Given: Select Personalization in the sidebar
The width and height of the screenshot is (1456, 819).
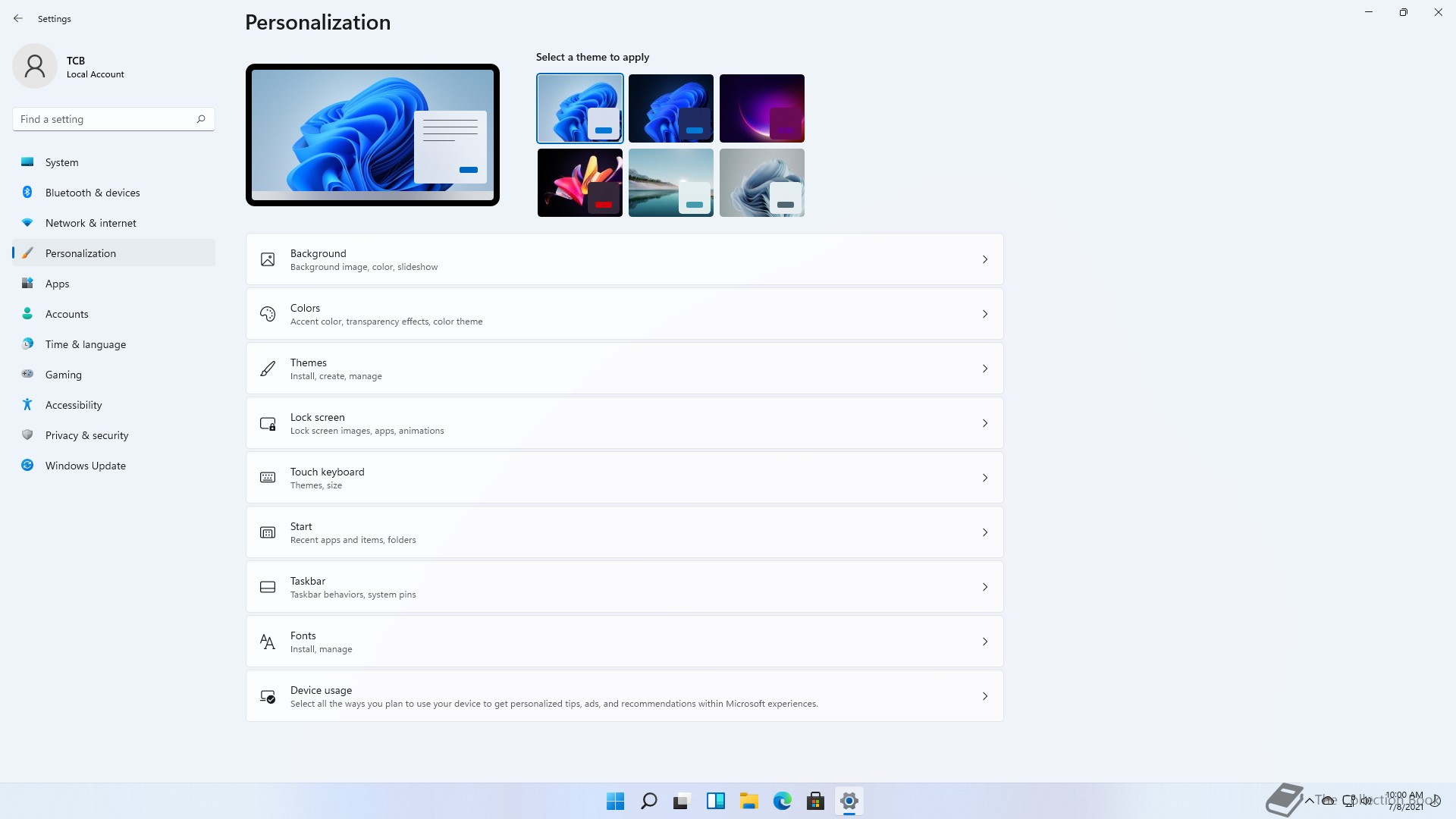Looking at the screenshot, I should point(114,253).
